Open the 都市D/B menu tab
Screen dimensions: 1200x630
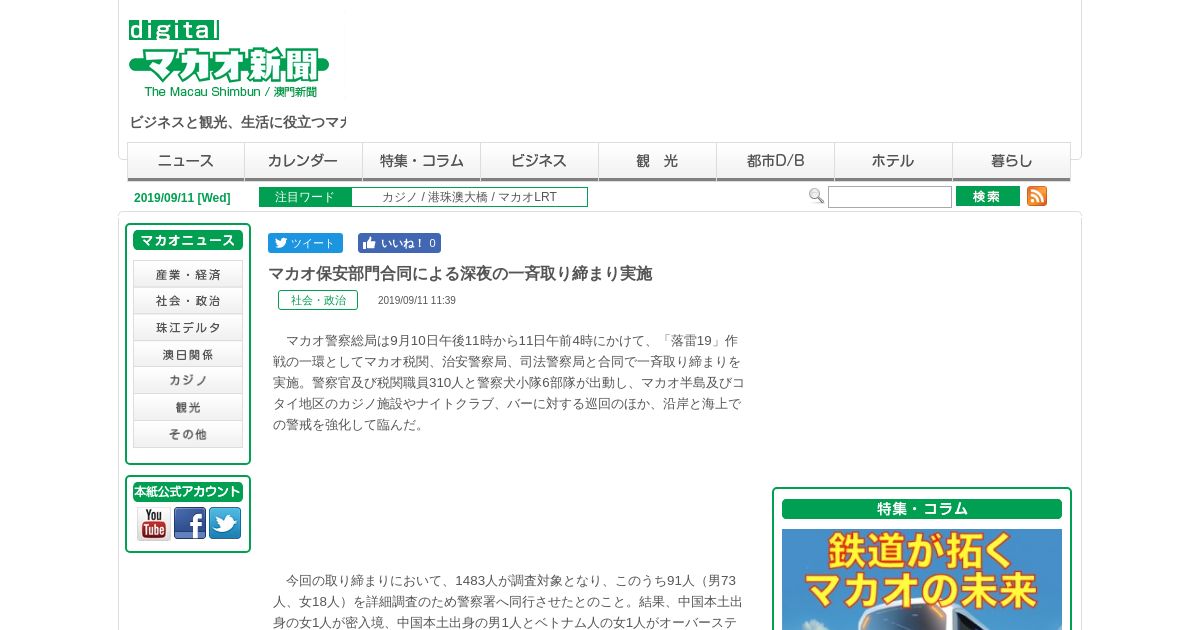coord(776,161)
